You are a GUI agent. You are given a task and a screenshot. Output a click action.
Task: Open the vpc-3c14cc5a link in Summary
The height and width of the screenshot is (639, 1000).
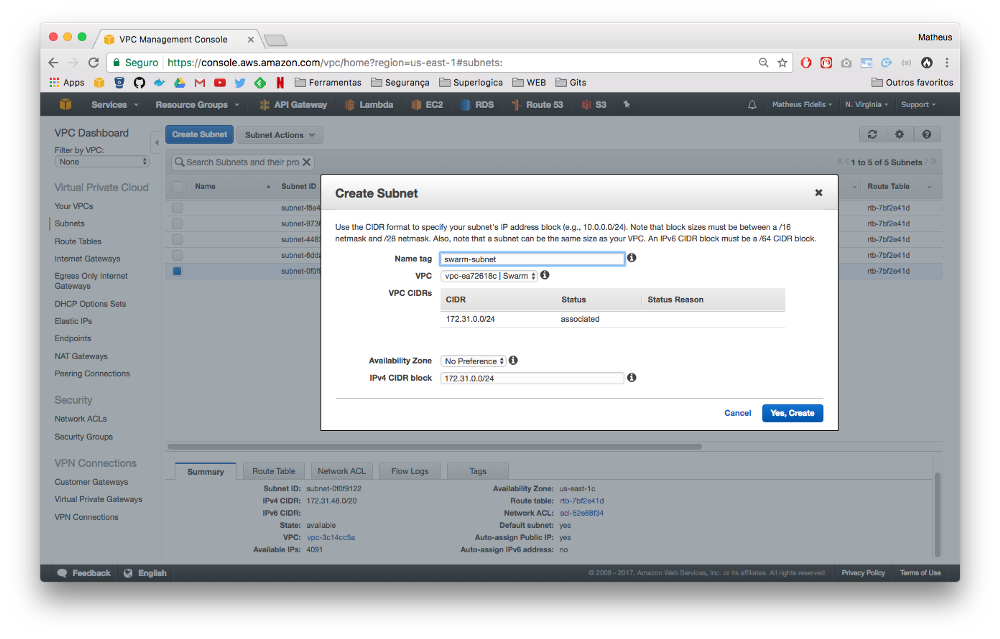(x=330, y=537)
